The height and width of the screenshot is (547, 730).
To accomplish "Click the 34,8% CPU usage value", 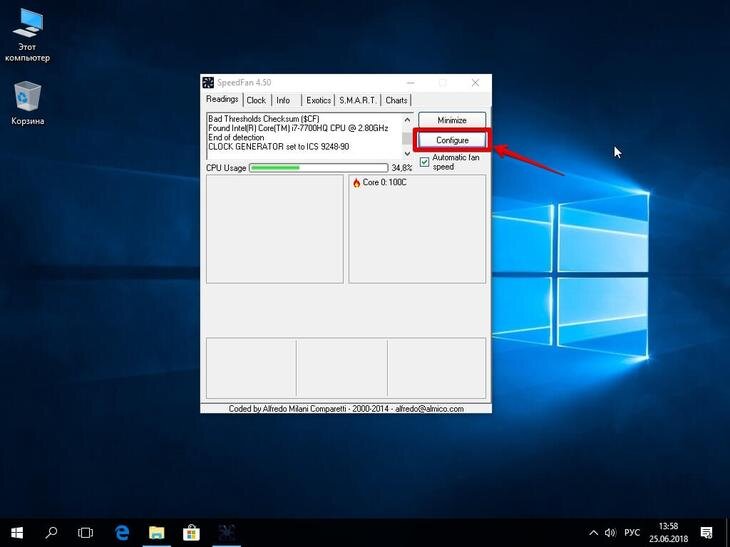I will (401, 168).
